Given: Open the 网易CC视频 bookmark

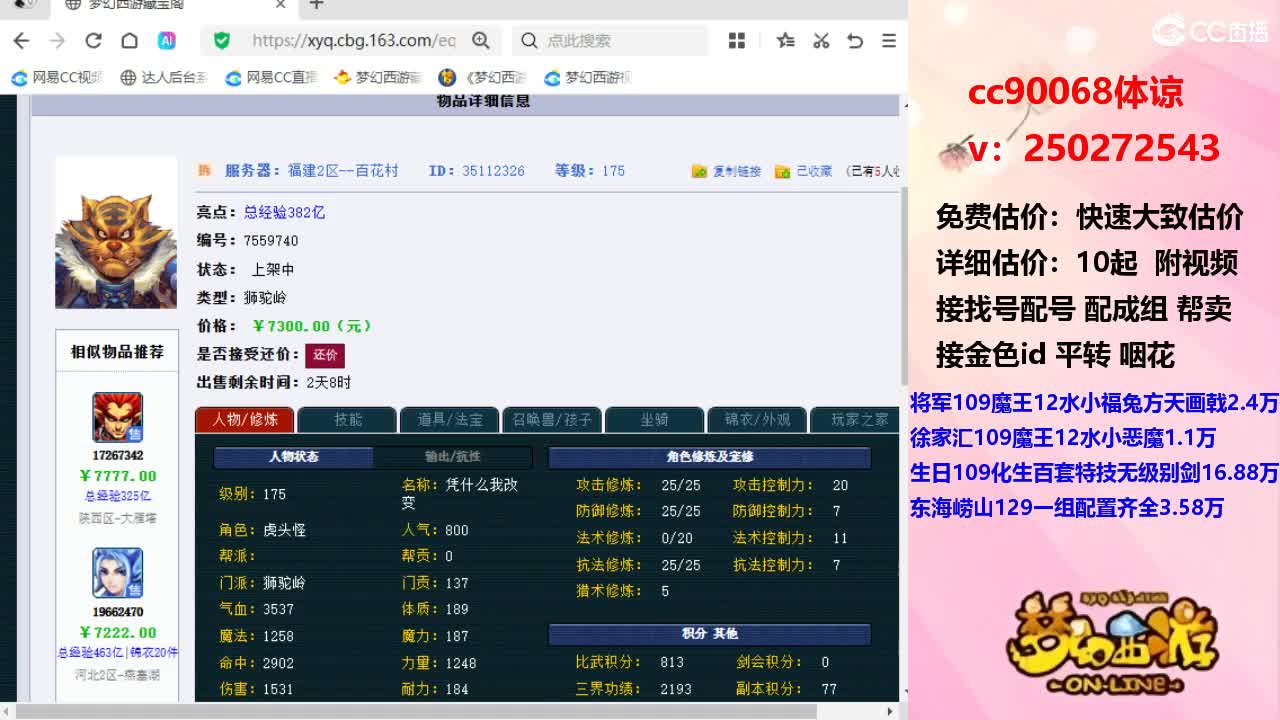Looking at the screenshot, I should tap(57, 78).
